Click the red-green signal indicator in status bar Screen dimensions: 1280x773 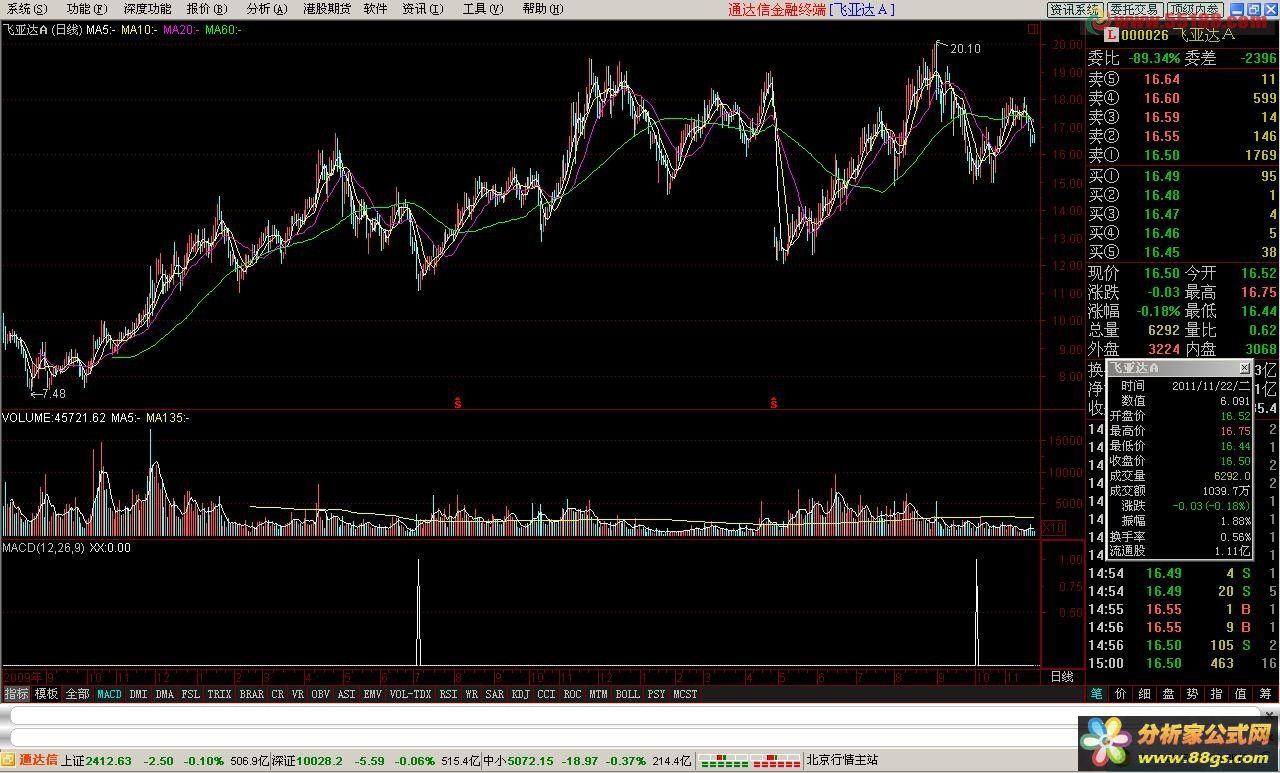tap(750, 761)
